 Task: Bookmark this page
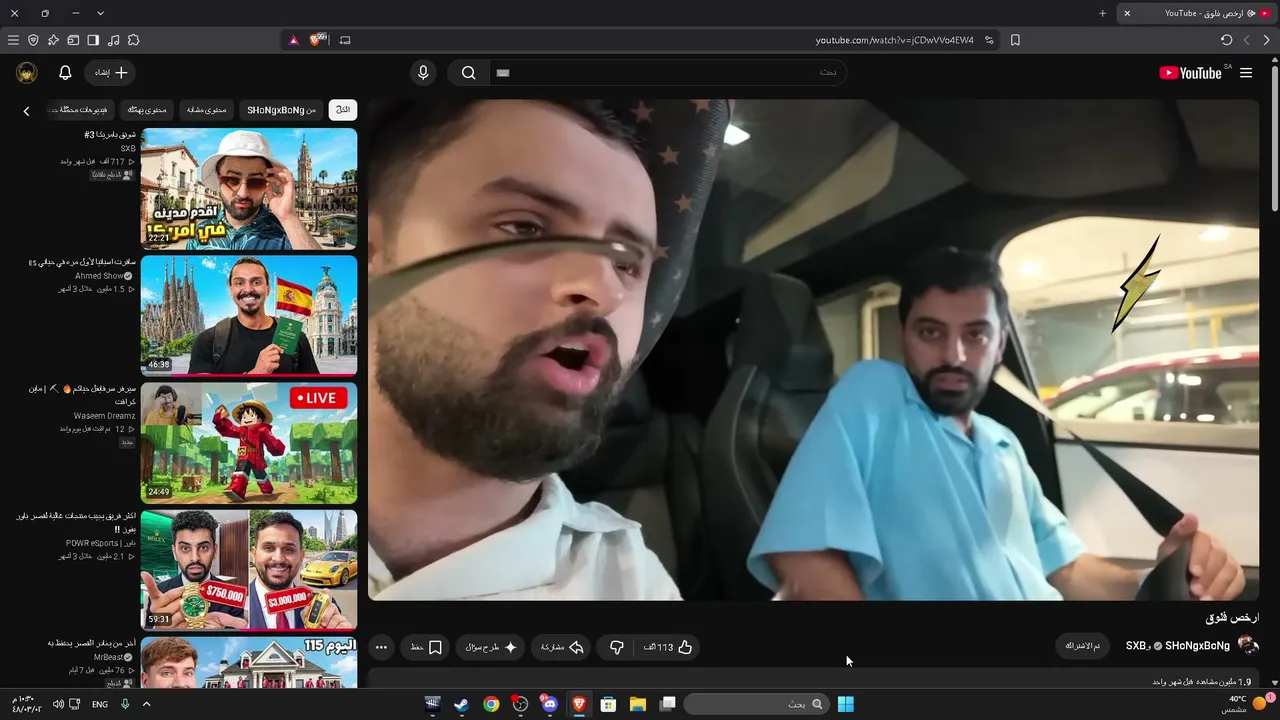tap(1015, 40)
